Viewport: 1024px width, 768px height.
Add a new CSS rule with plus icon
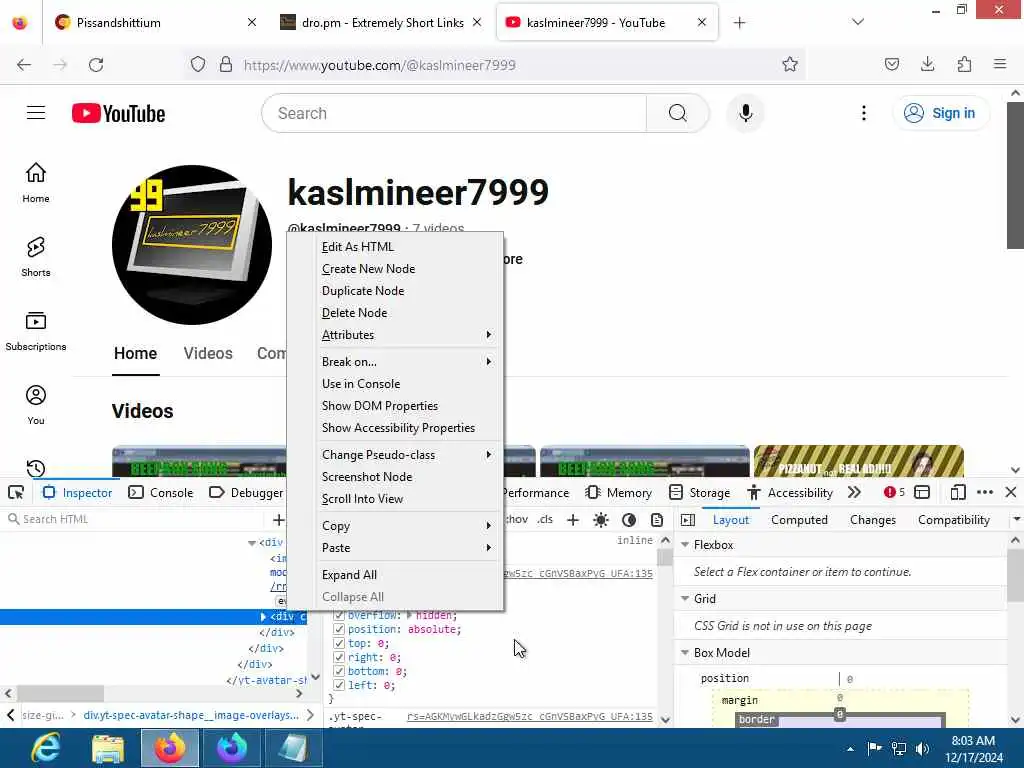(573, 520)
